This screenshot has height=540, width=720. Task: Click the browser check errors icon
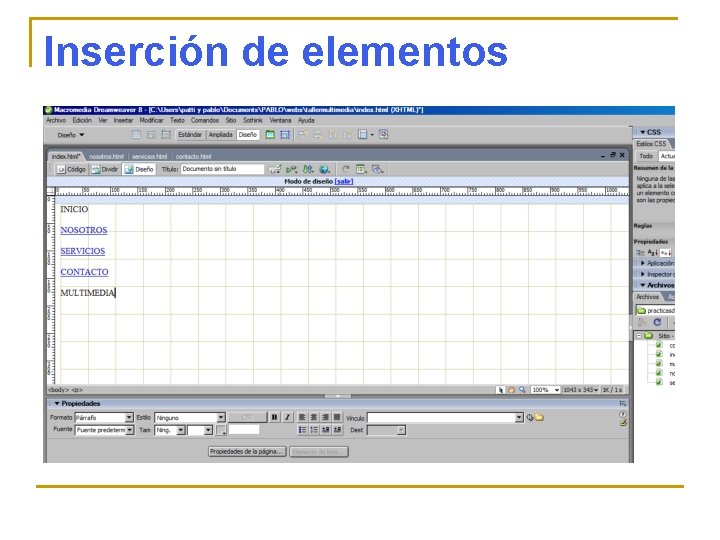tap(275, 169)
